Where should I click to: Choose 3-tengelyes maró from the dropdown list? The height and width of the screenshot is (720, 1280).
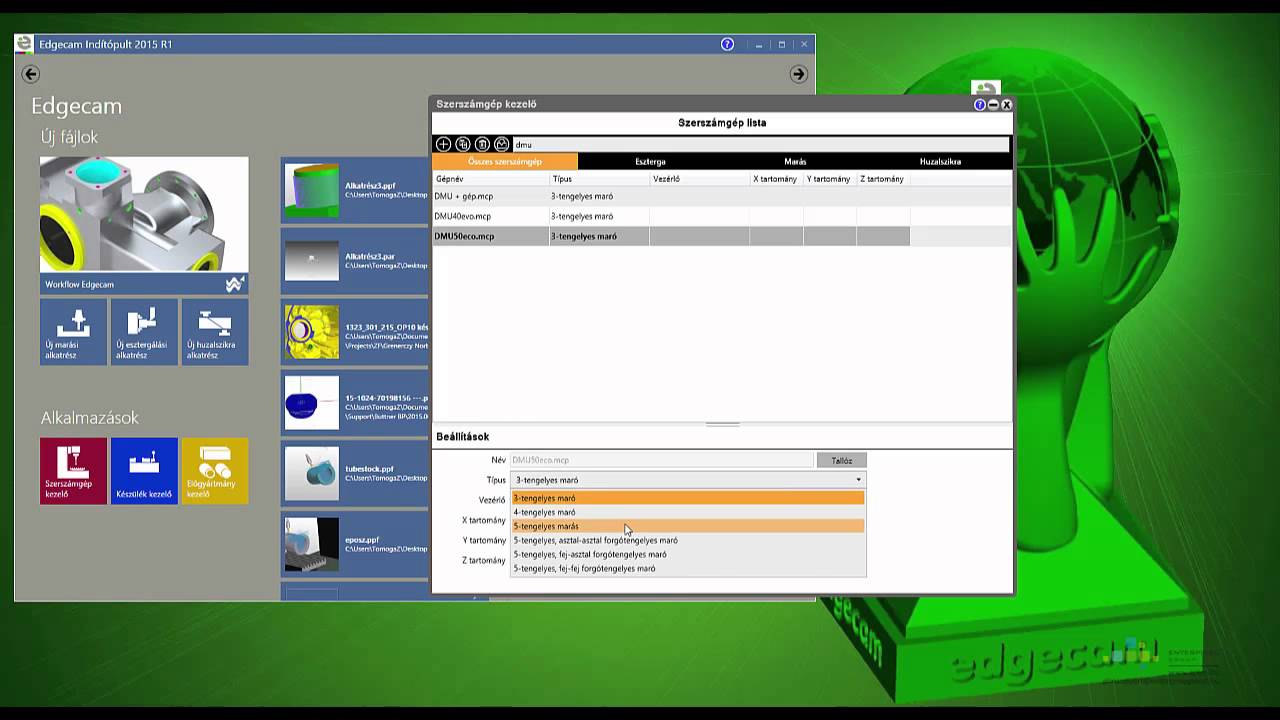click(x=688, y=498)
